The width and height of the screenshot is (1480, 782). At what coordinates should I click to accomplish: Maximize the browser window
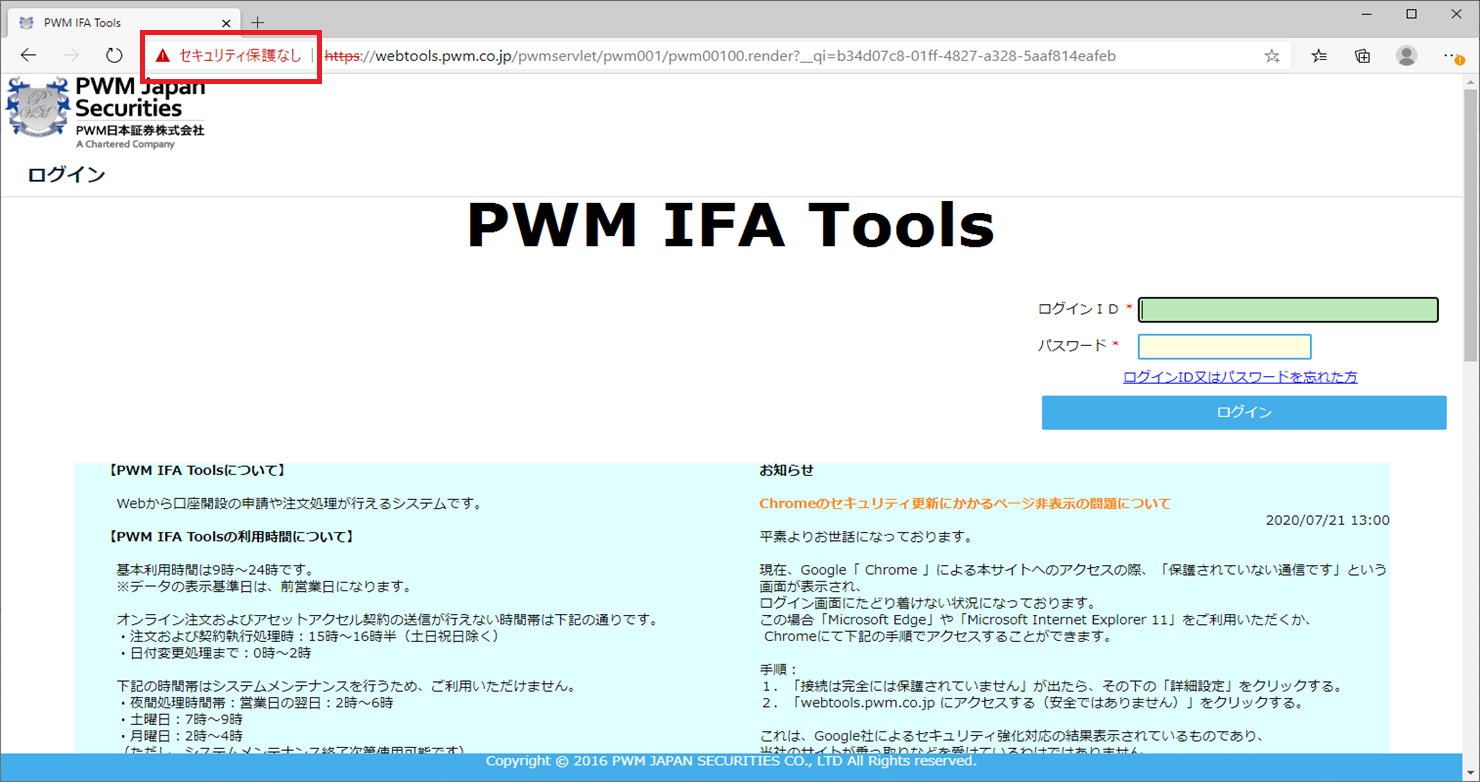click(x=1411, y=14)
